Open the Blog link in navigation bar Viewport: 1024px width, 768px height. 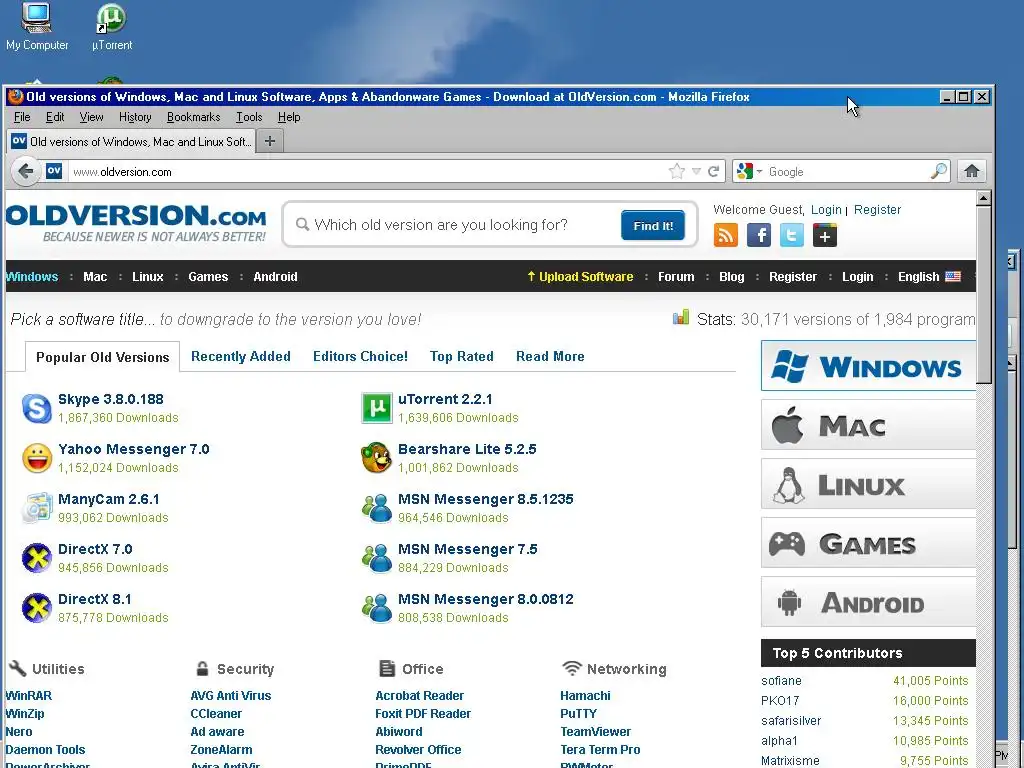(731, 276)
